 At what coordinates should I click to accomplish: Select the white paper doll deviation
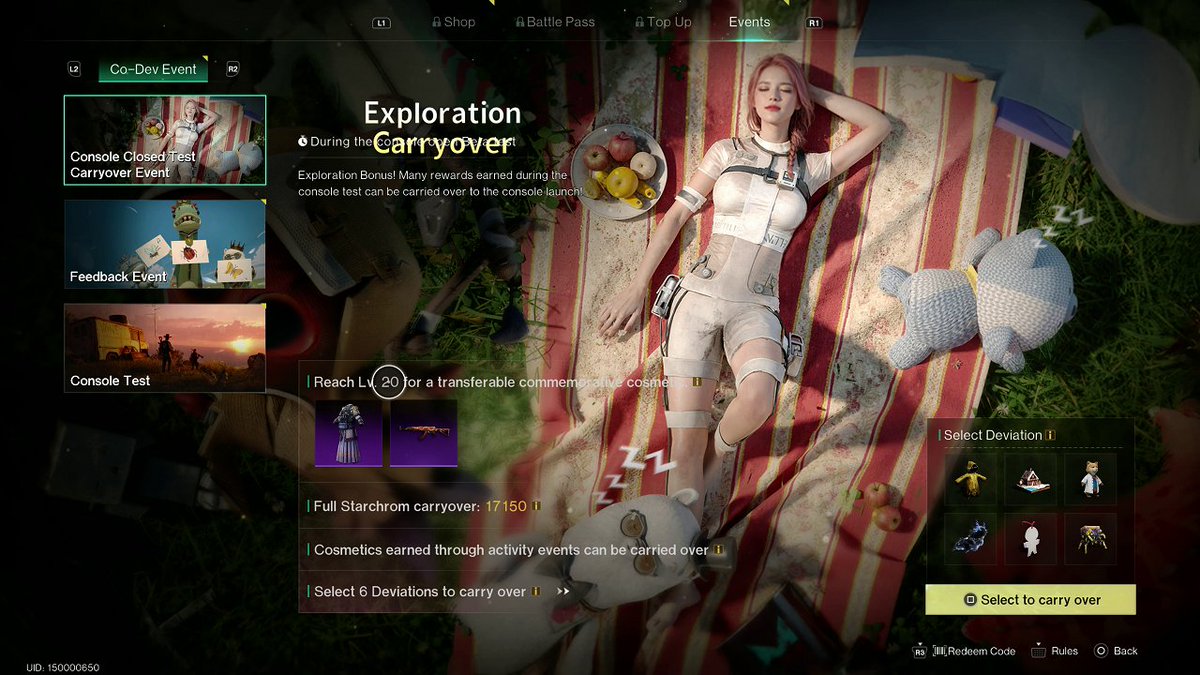[x=1030, y=540]
